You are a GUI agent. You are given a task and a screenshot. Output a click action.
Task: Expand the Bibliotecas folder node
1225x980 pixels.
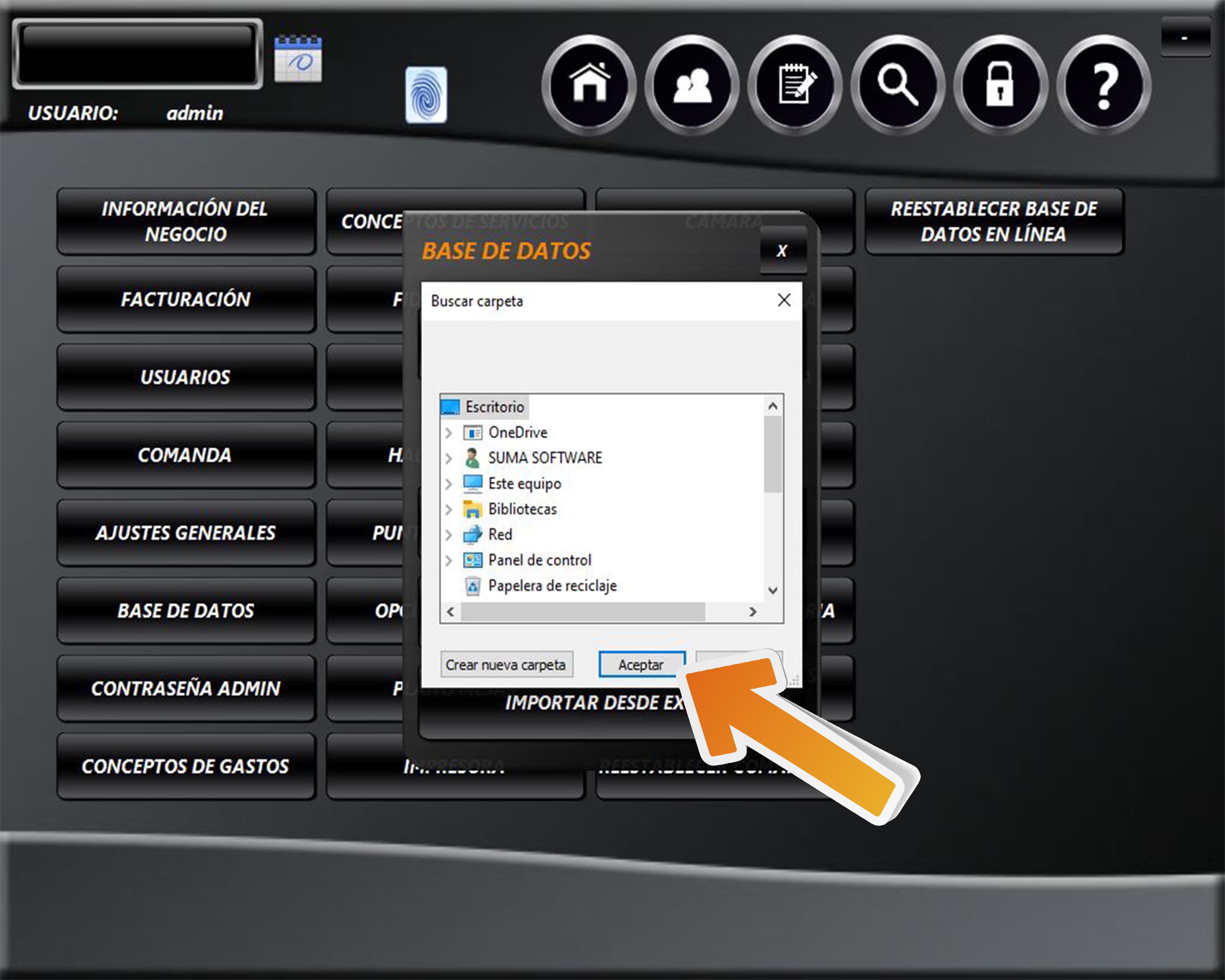(x=448, y=510)
